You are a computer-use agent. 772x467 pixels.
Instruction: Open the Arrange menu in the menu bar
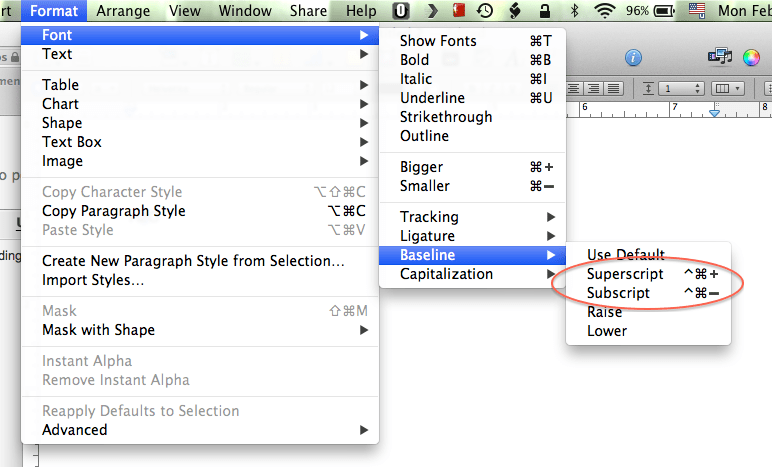tap(123, 11)
